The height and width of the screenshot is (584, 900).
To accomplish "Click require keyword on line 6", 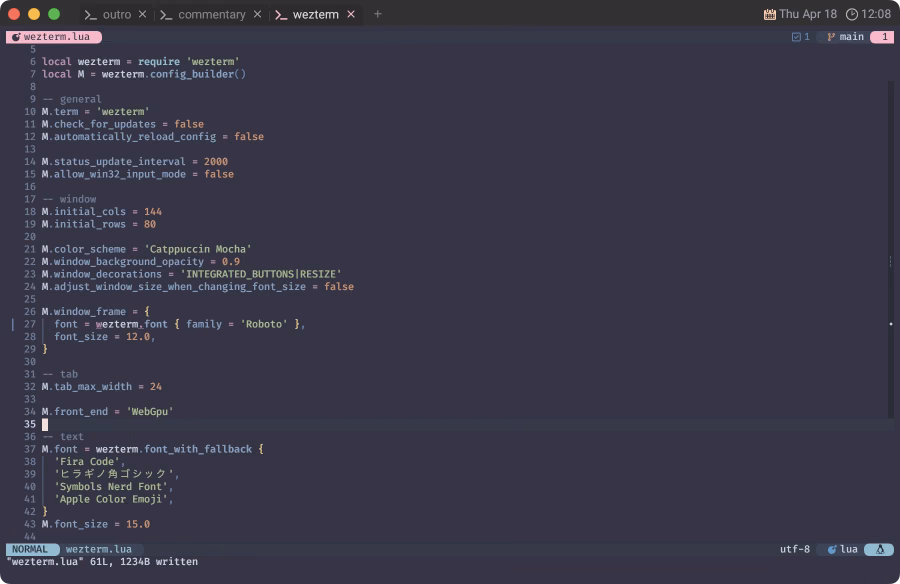I will coord(158,62).
